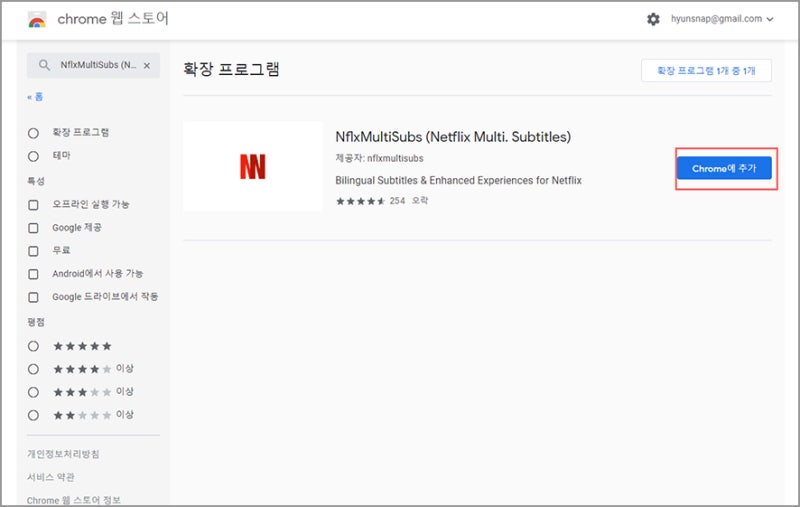Clear the NflxMultiSubs search query
The height and width of the screenshot is (507, 800).
pos(147,65)
